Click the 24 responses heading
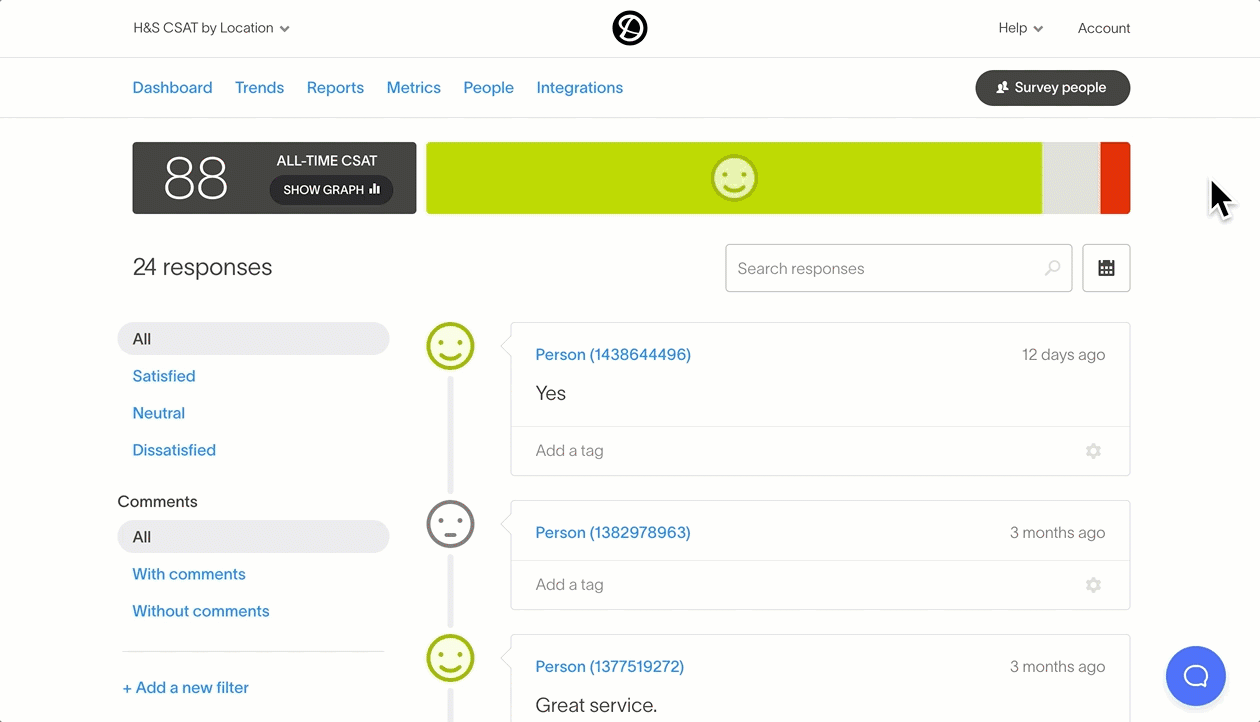The image size is (1260, 722). pos(202,268)
